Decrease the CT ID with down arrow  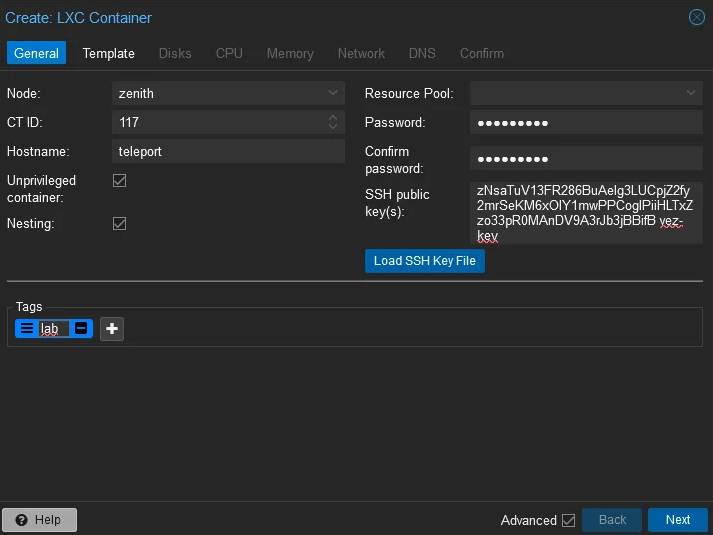coord(334,127)
